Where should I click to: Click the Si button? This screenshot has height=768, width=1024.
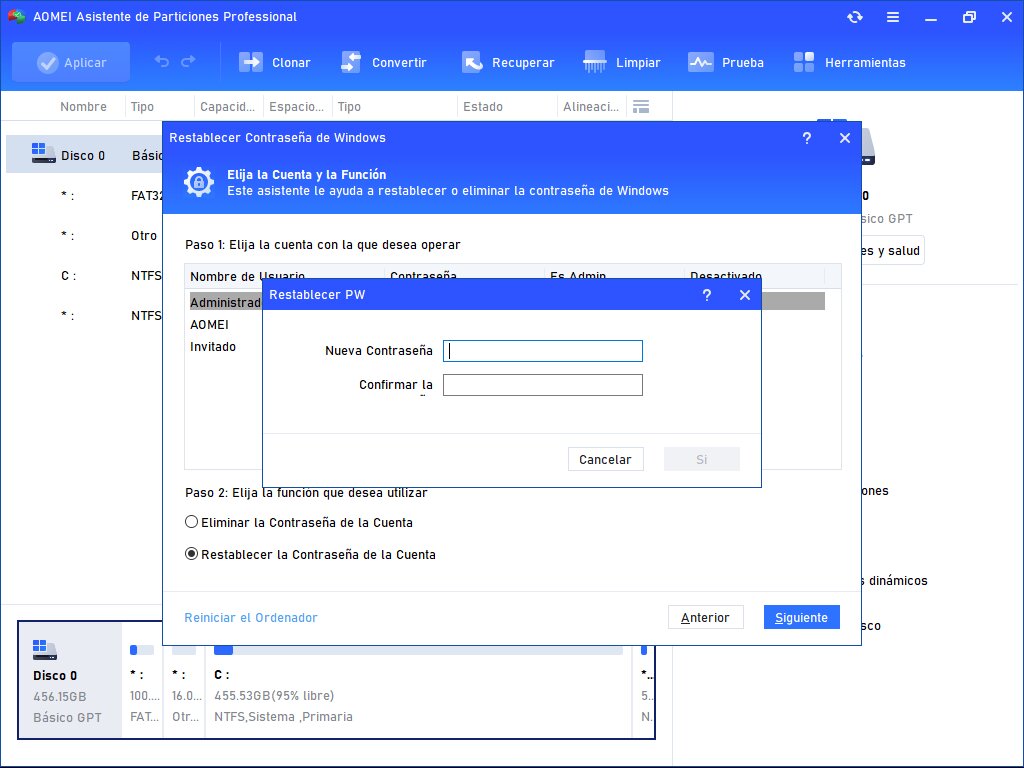pyautogui.click(x=701, y=459)
